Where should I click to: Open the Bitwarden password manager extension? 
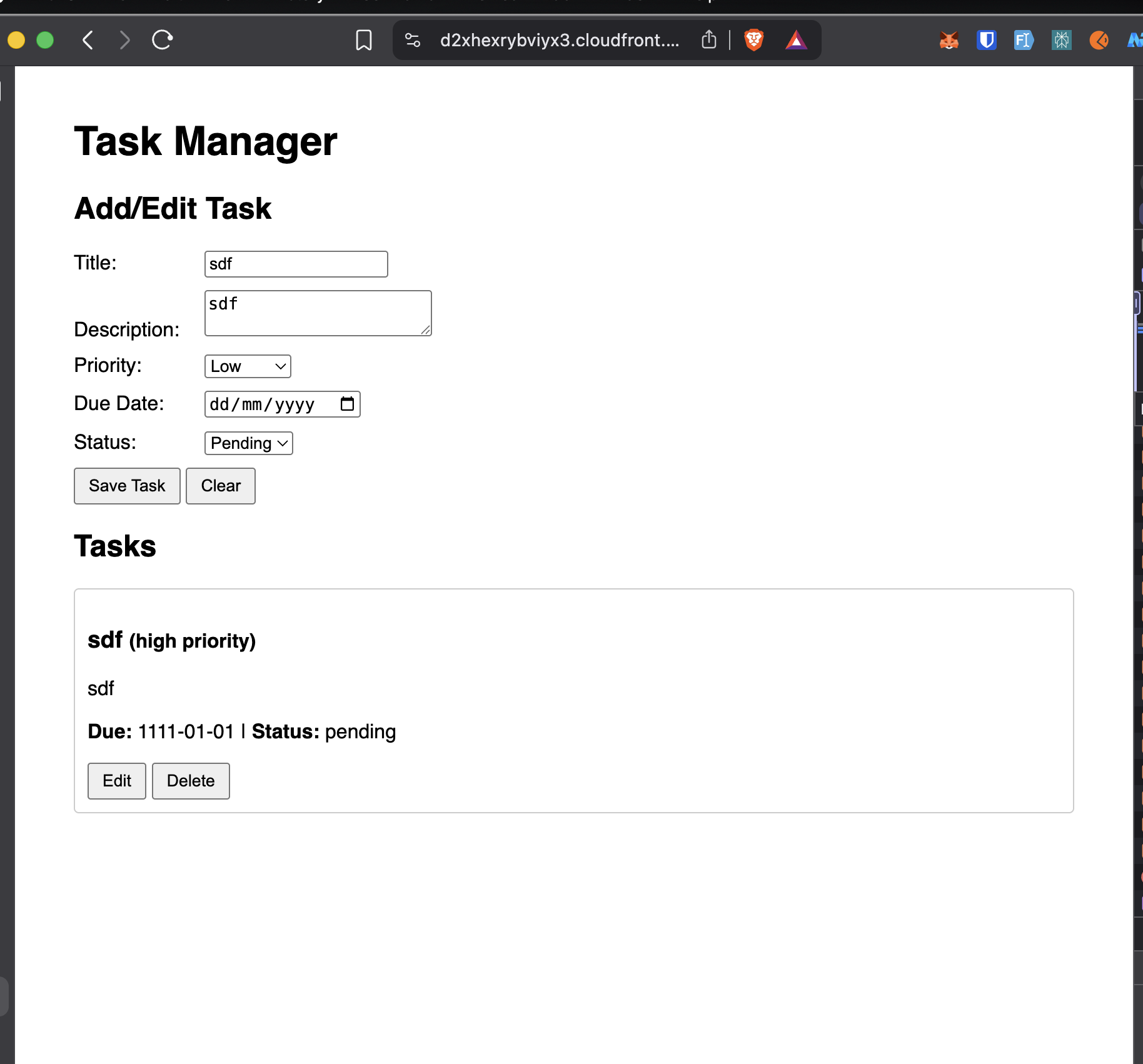(986, 40)
